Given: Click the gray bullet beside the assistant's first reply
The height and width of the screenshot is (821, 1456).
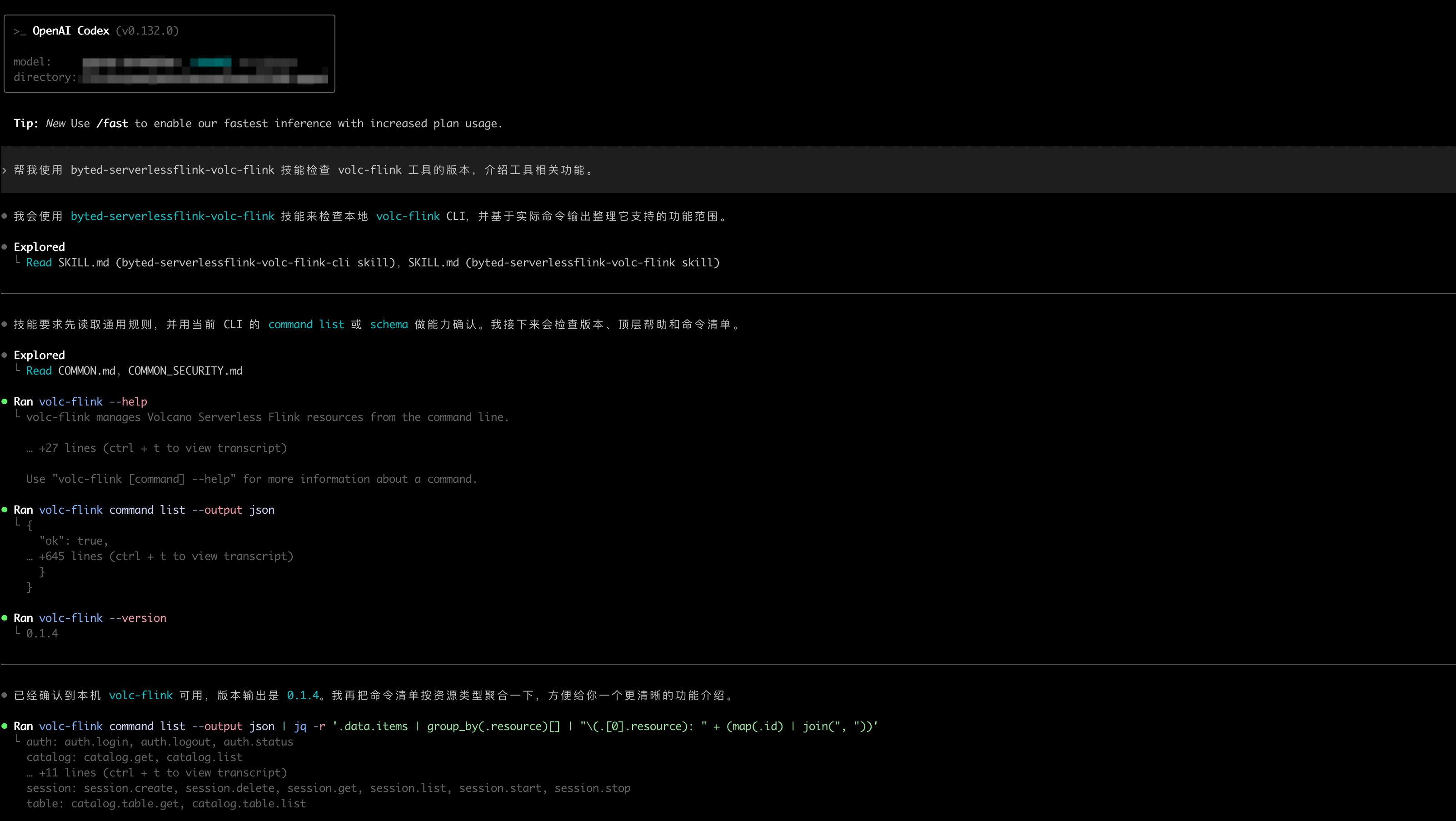Looking at the screenshot, I should (x=5, y=216).
